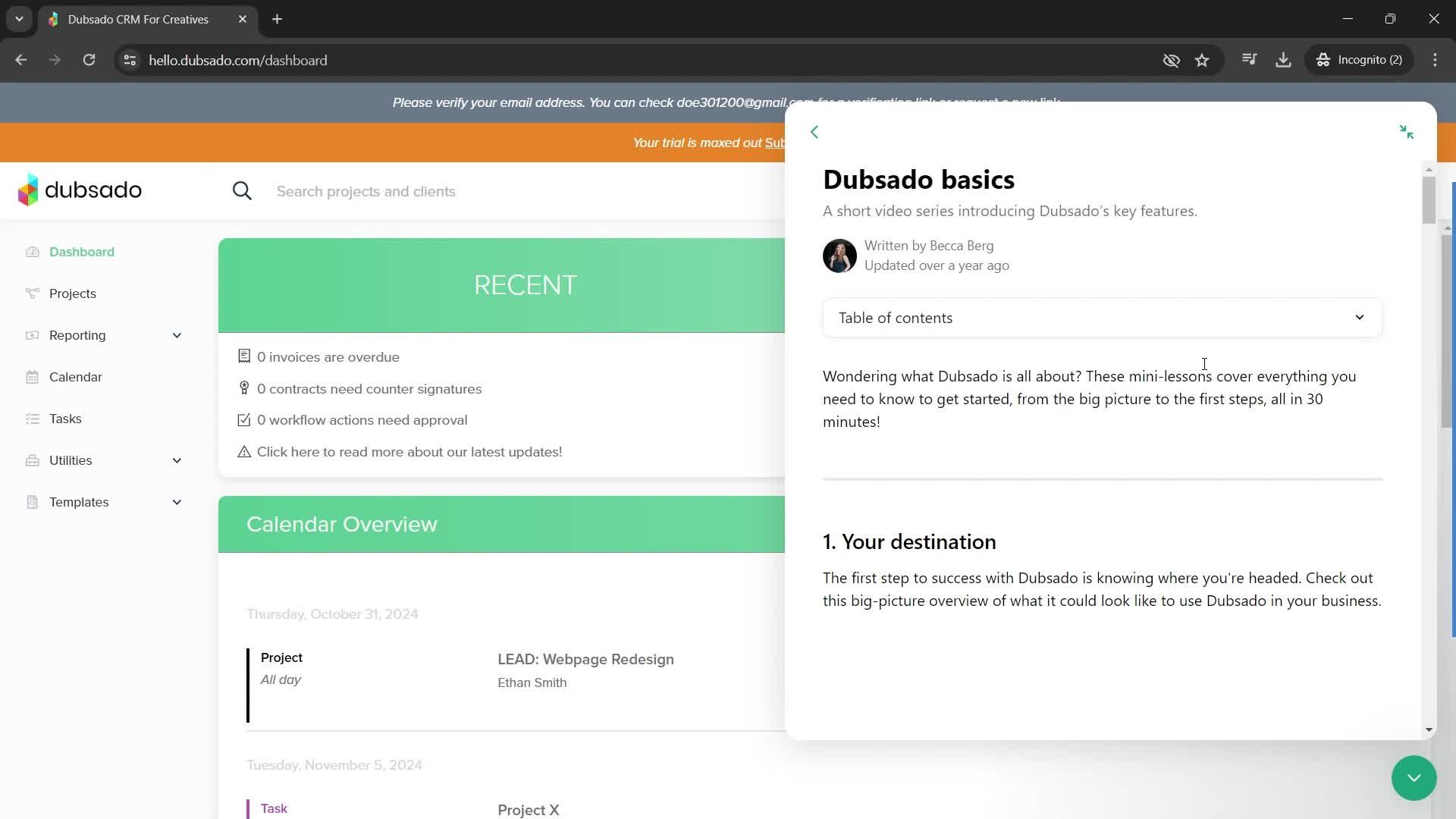
Task: Click the 1. Your destination heading
Action: click(x=909, y=541)
